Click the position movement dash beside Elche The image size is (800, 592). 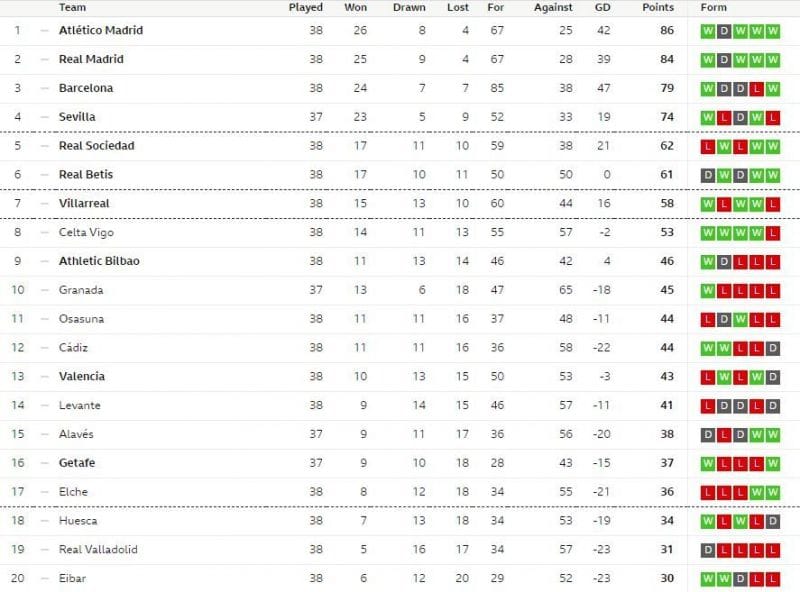click(x=44, y=493)
